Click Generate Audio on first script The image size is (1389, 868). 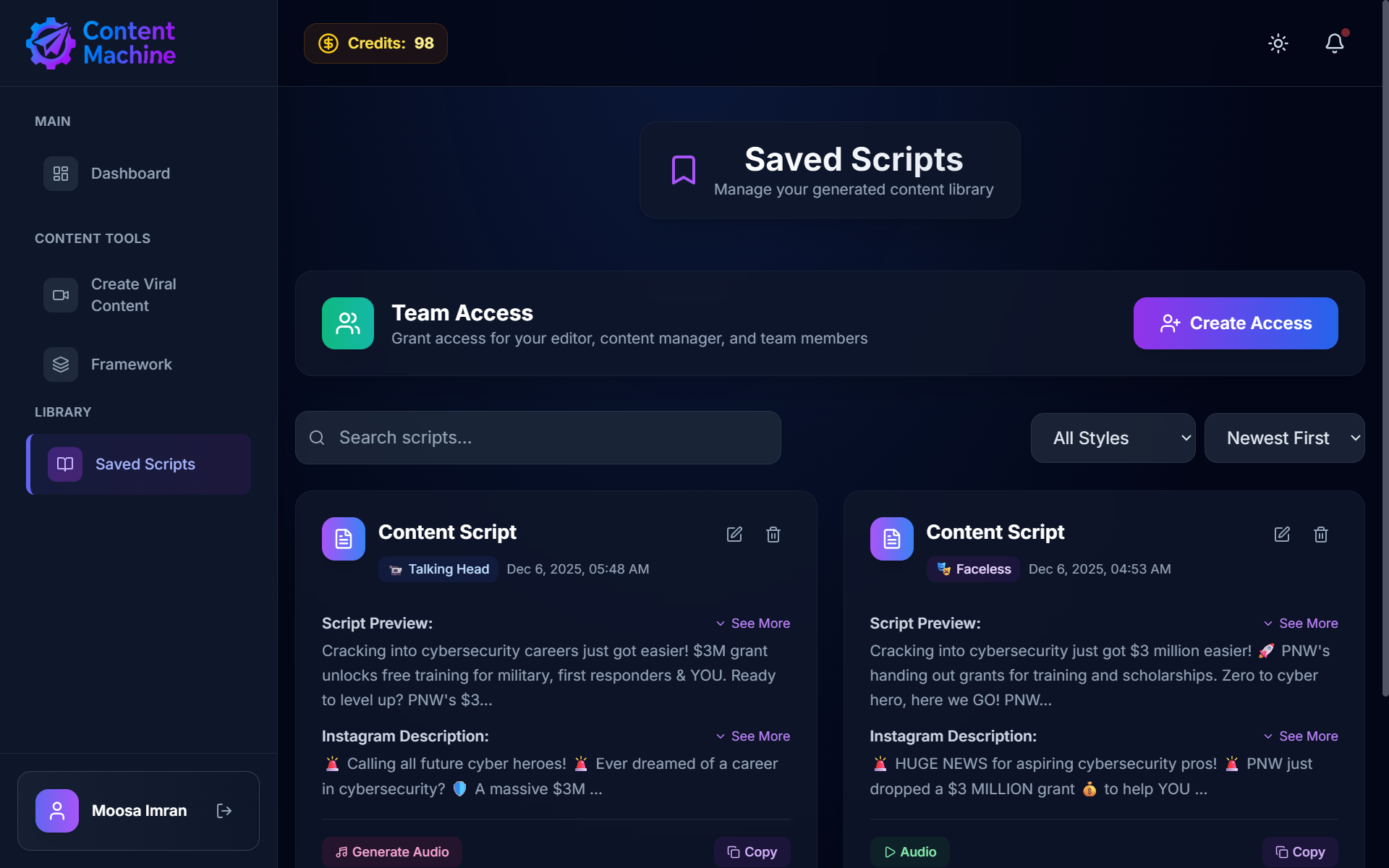pos(392,852)
